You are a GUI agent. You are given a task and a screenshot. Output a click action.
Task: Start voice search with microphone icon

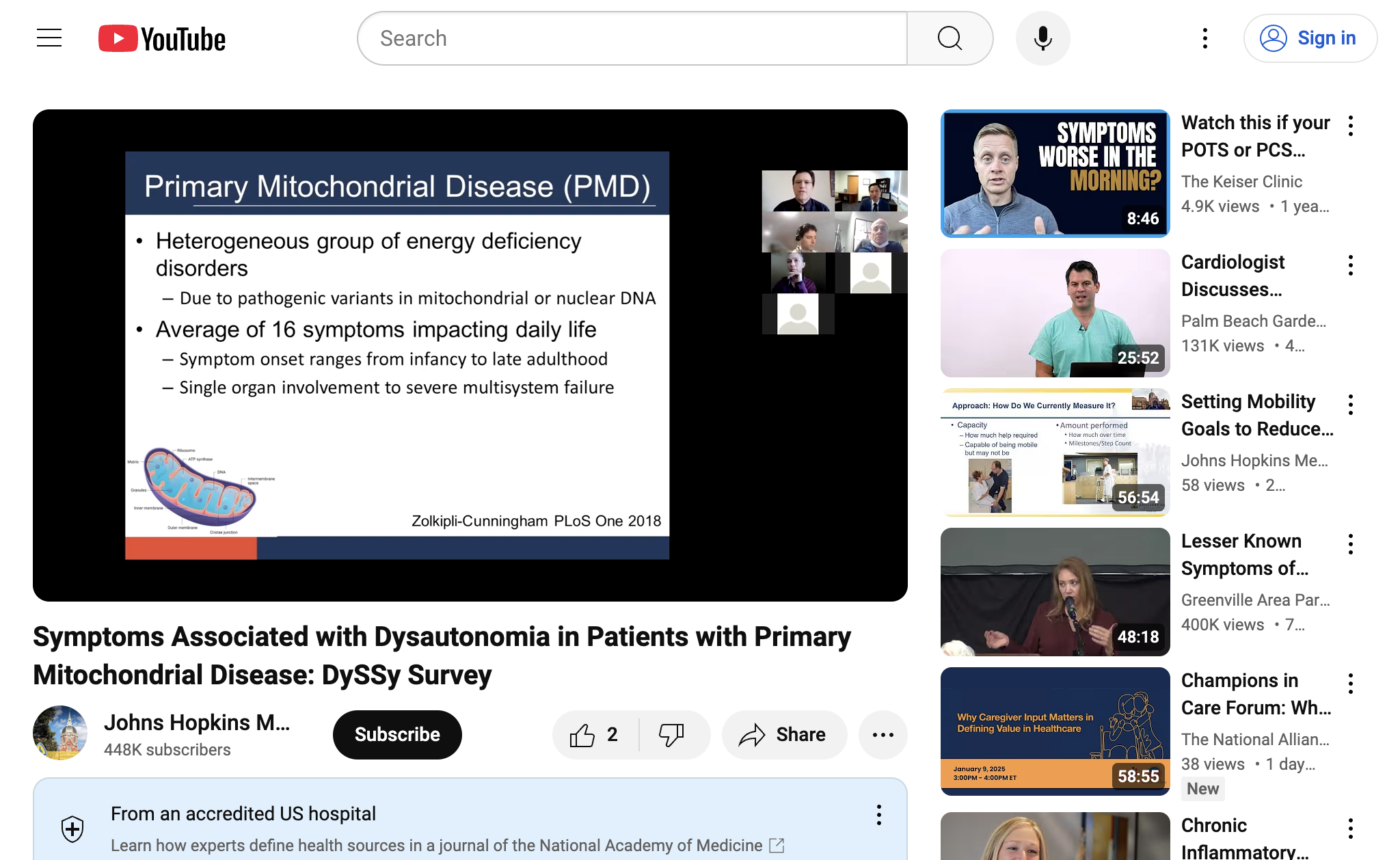[1042, 38]
